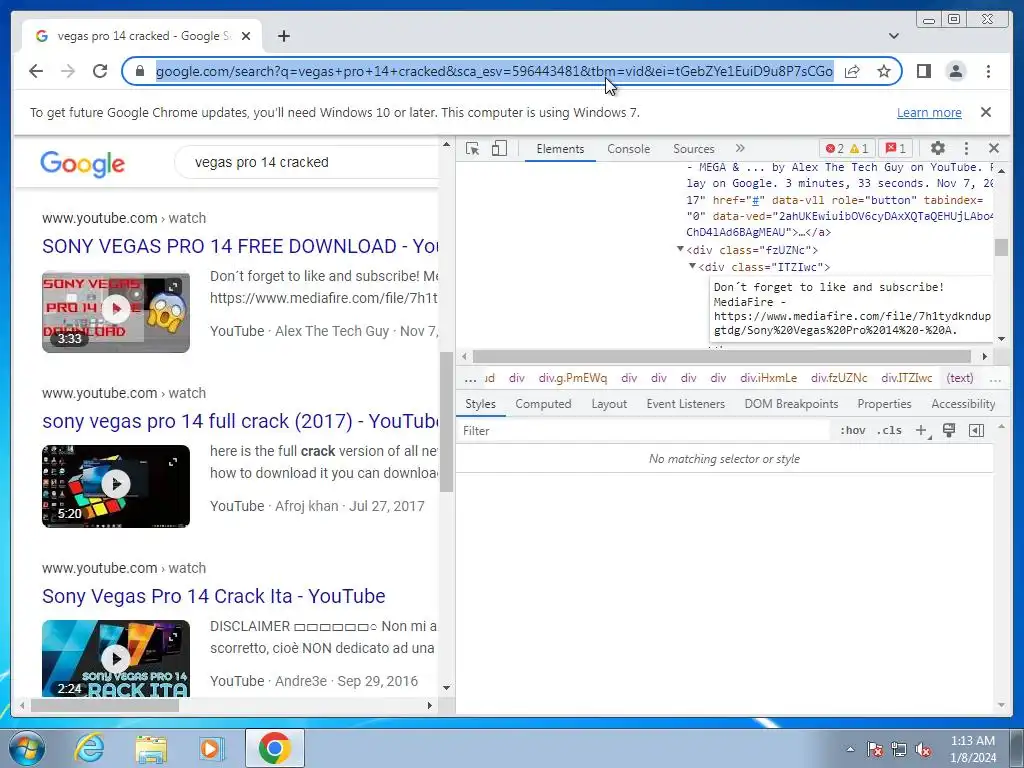Image resolution: width=1024 pixels, height=768 pixels.
Task: Open Chrome's three-dot main menu
Action: coord(988,71)
